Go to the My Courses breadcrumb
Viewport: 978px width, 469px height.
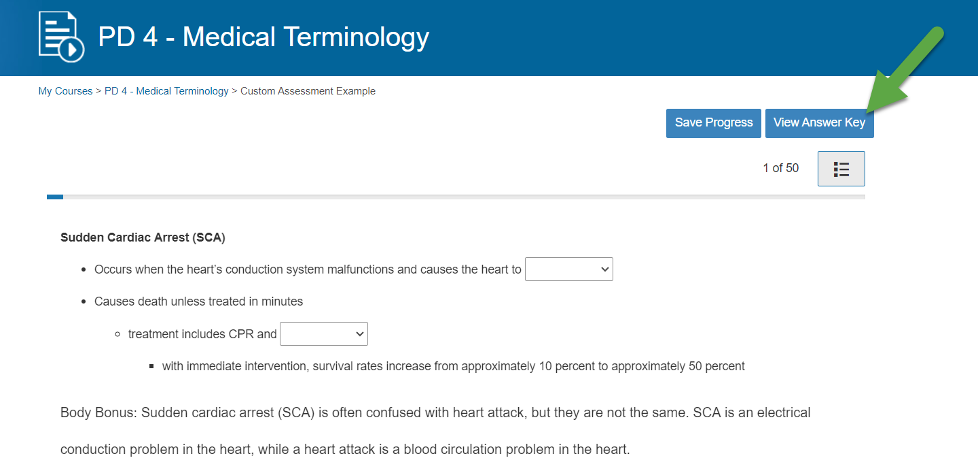64,91
